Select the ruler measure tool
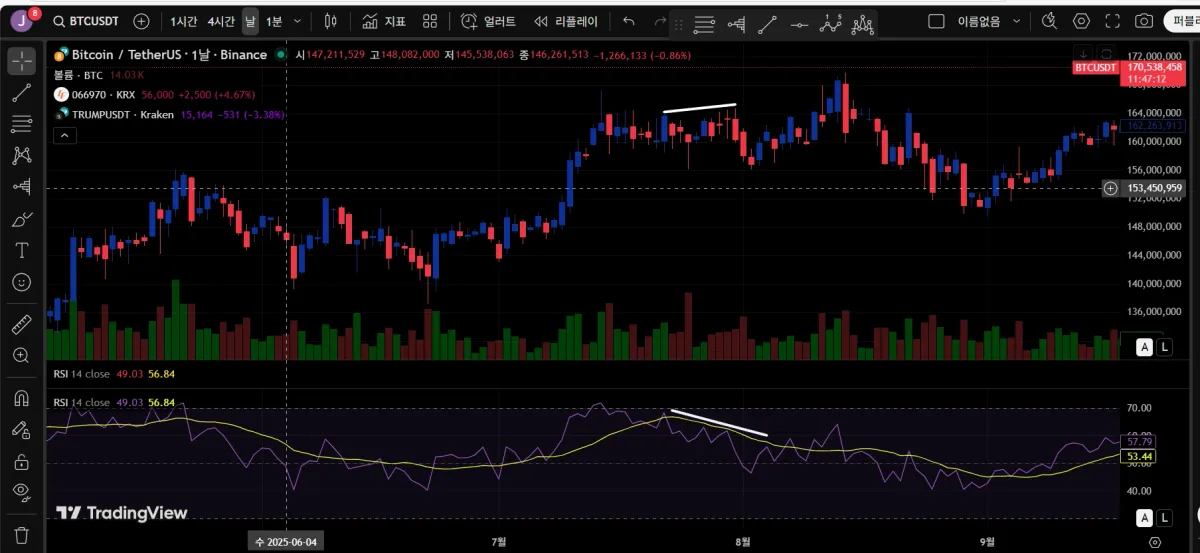The height and width of the screenshot is (553, 1200). coord(21,324)
